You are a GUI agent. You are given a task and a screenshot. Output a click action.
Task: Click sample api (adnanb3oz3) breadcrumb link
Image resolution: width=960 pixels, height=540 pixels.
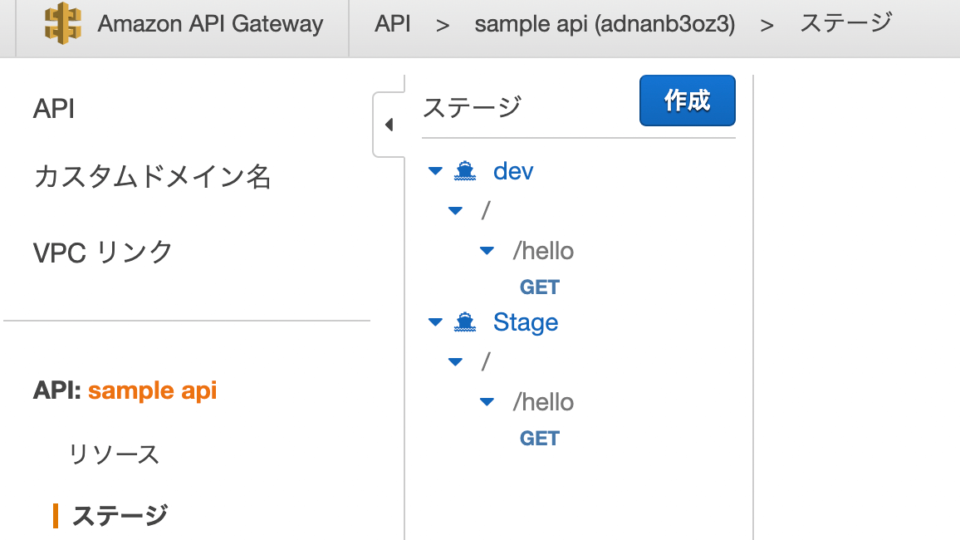coord(604,24)
